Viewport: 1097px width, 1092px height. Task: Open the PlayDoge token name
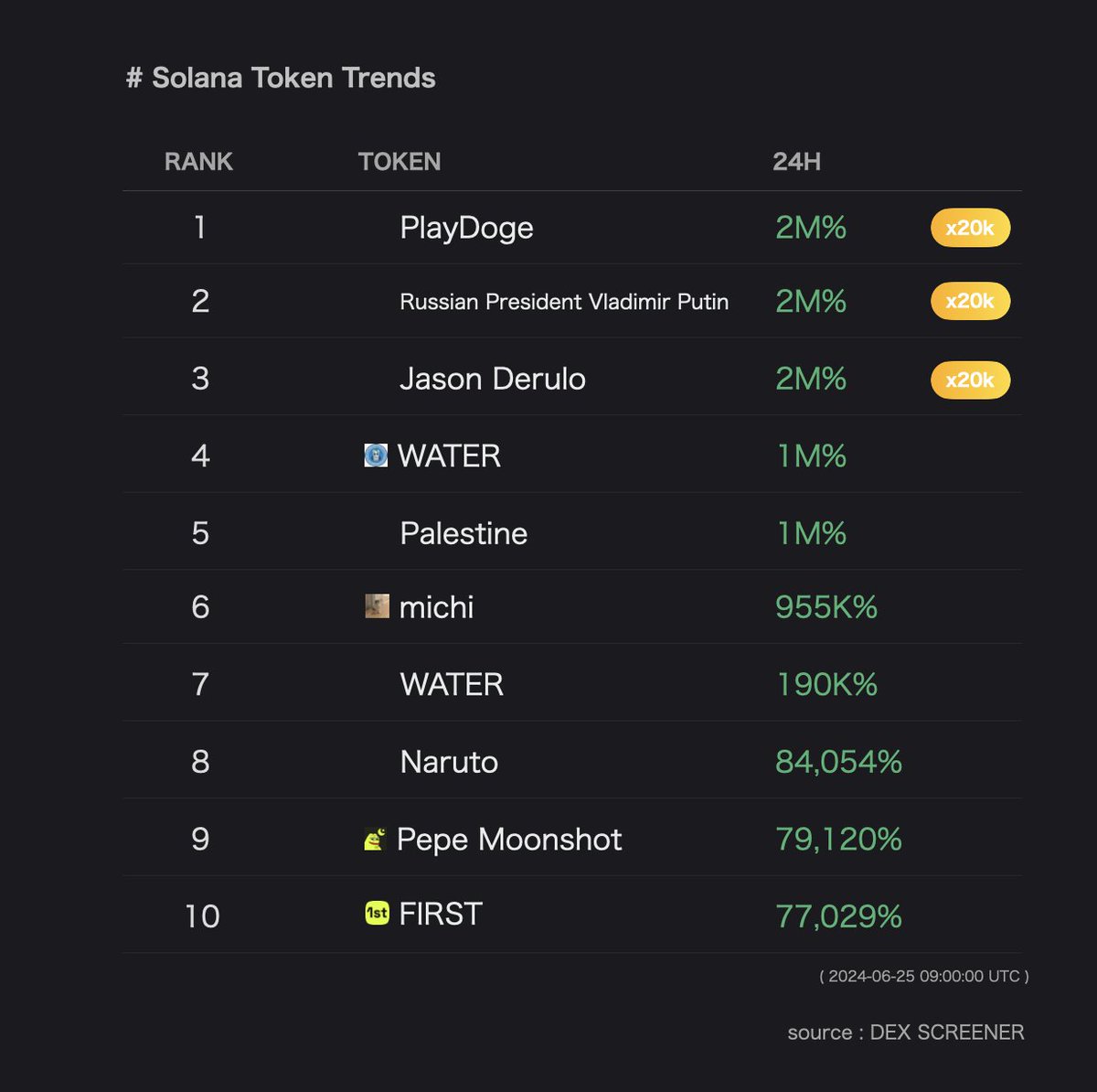[466, 229]
